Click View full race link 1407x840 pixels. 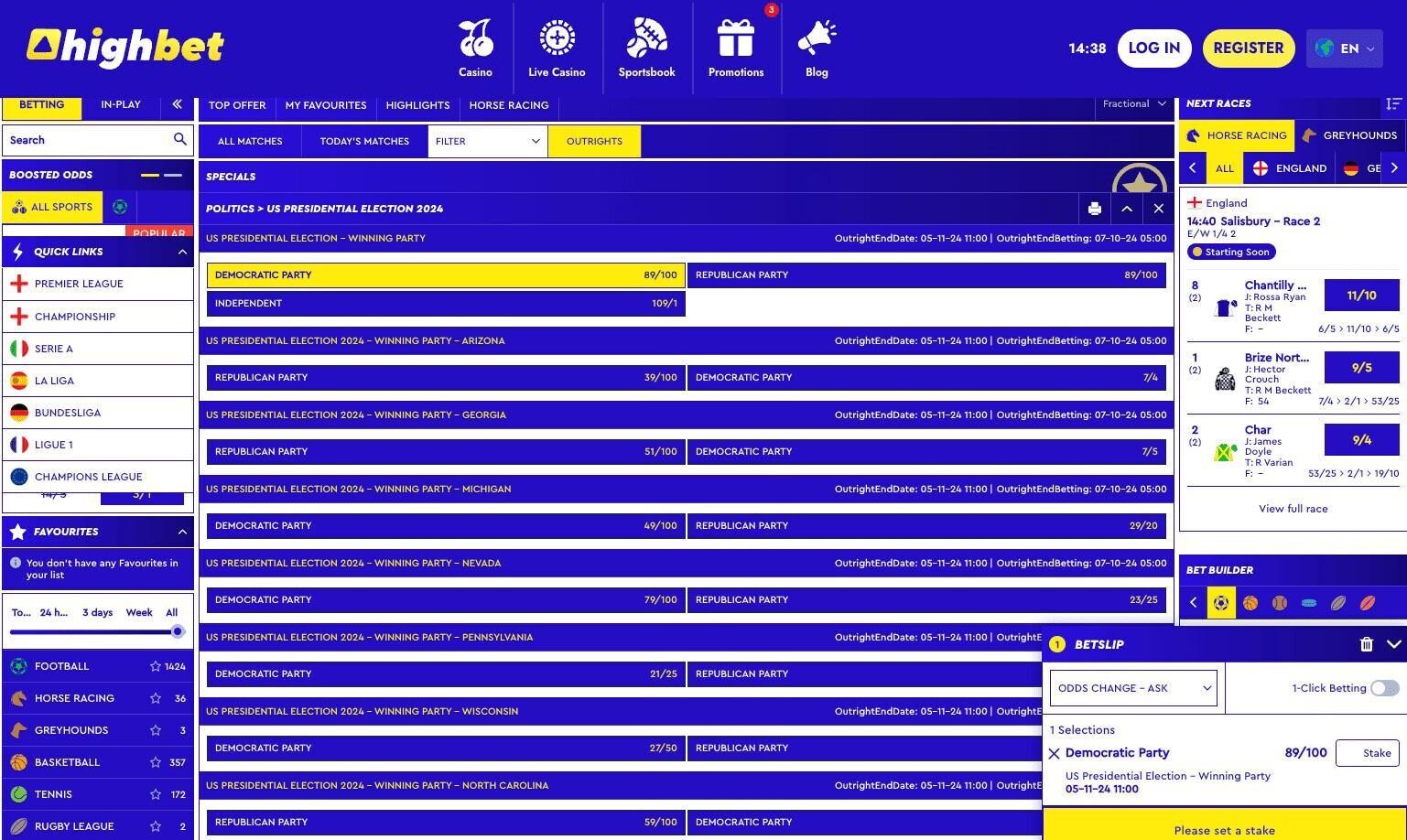pos(1293,509)
